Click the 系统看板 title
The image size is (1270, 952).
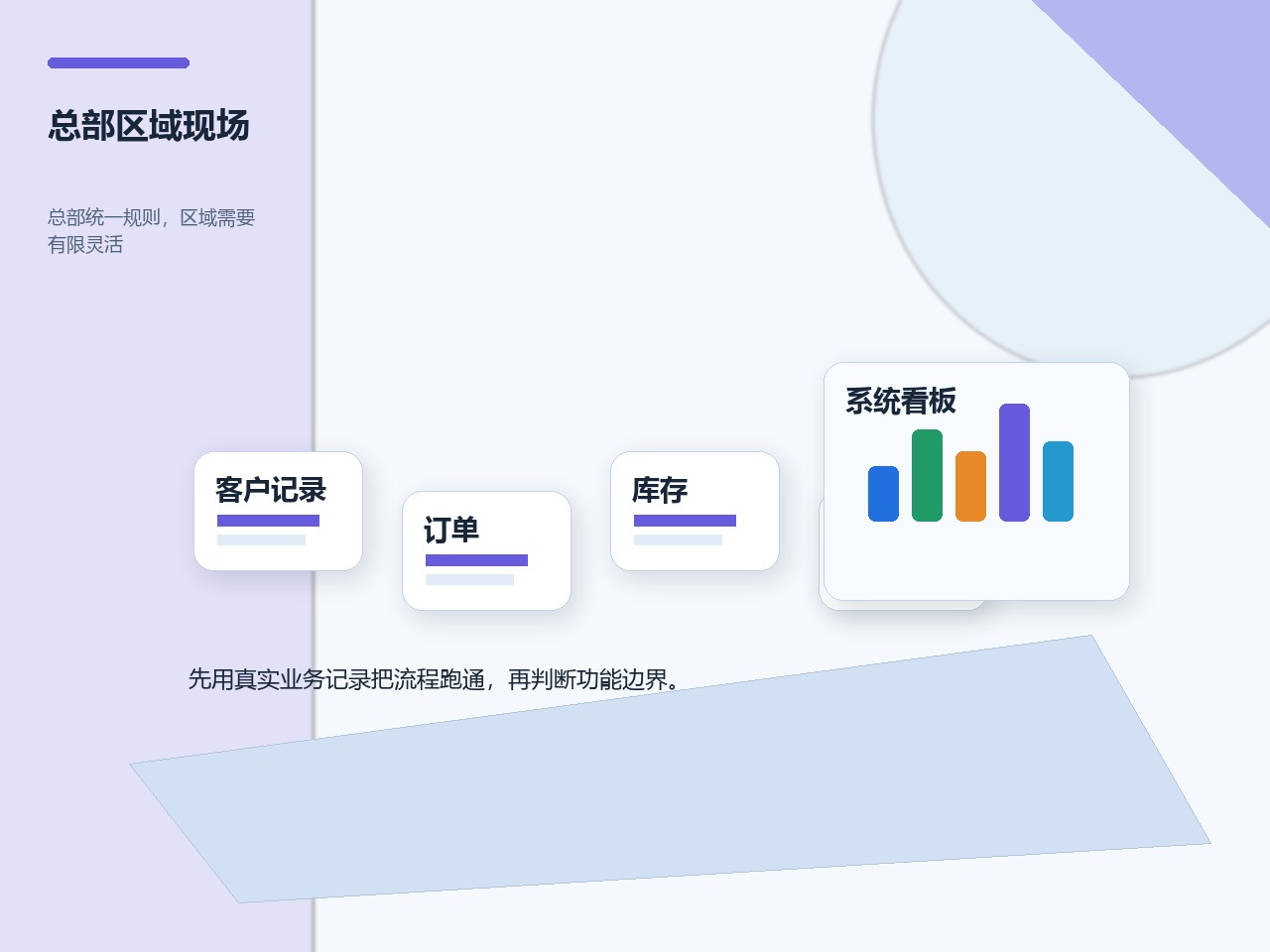pos(901,401)
